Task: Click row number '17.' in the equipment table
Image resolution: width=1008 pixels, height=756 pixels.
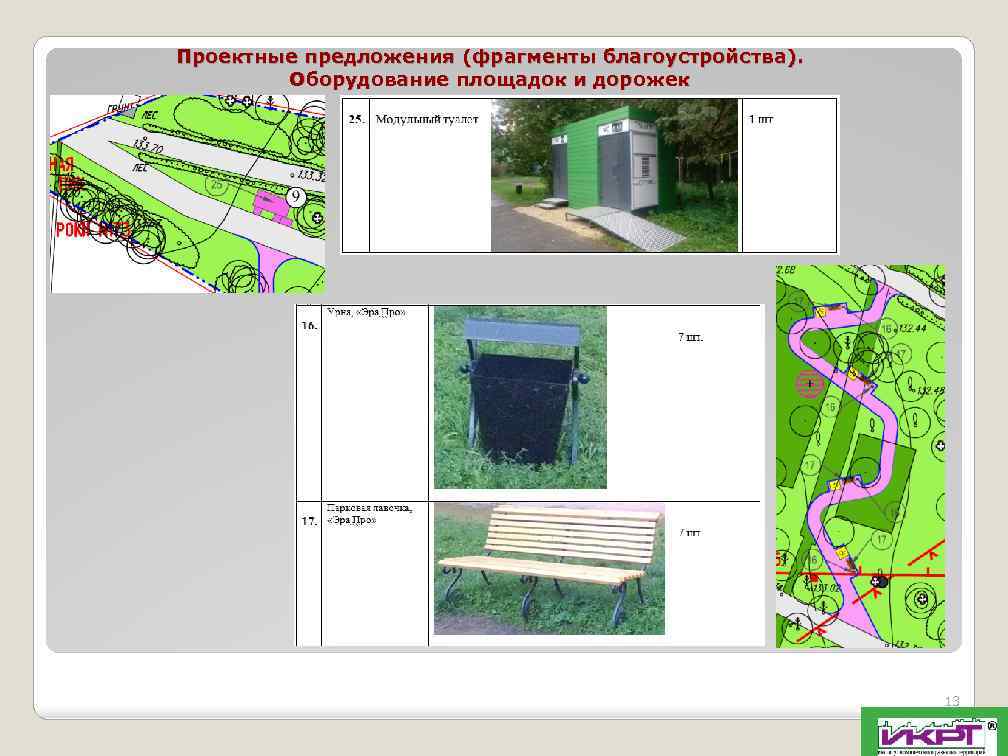Action: coord(309,521)
